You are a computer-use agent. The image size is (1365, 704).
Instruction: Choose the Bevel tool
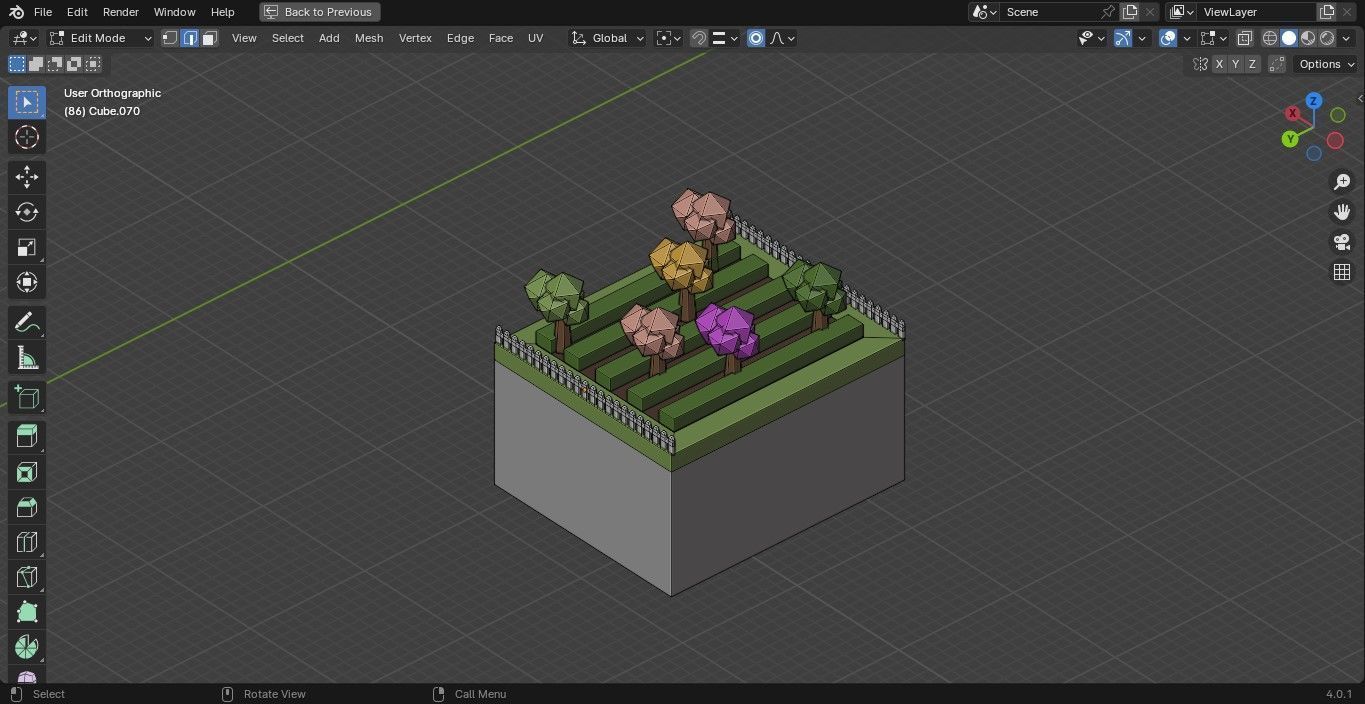point(27,507)
